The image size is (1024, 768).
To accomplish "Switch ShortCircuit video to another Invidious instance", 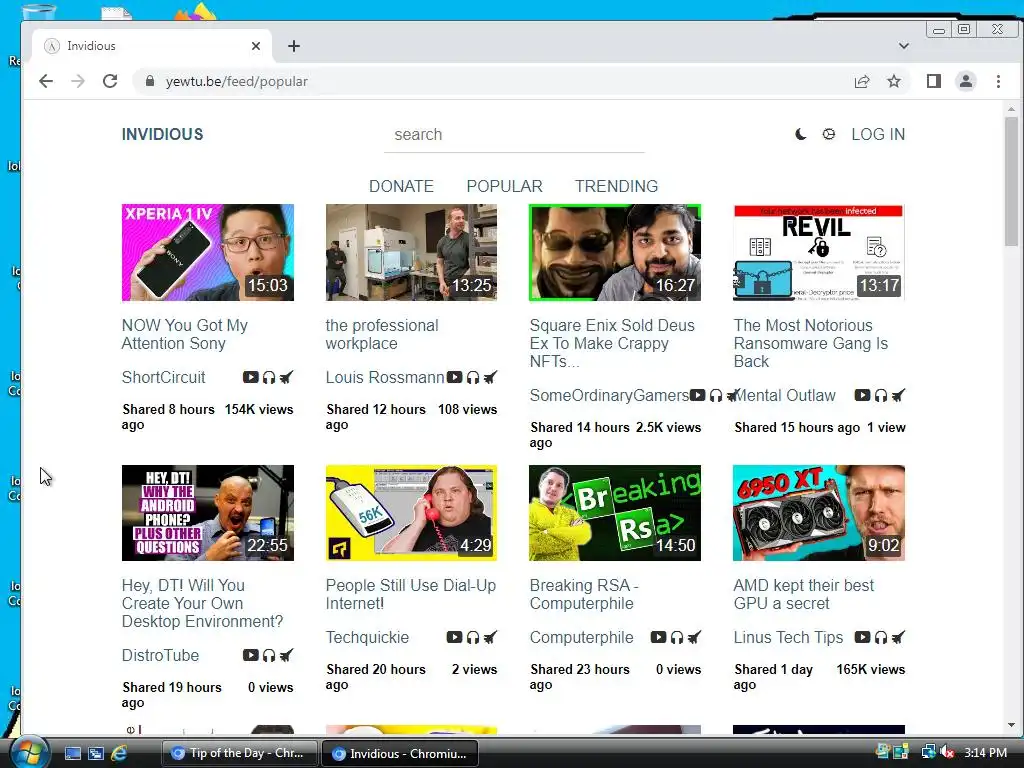I will [287, 377].
